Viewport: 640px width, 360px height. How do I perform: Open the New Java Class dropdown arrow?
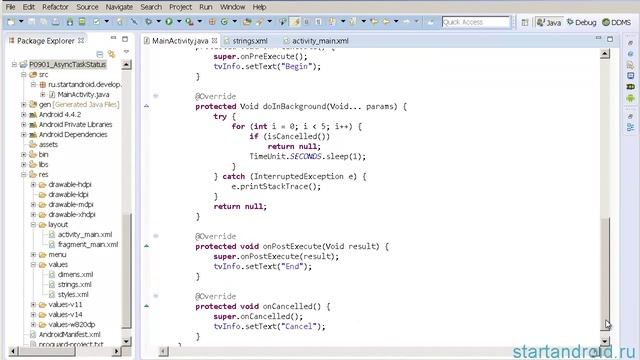(235, 22)
